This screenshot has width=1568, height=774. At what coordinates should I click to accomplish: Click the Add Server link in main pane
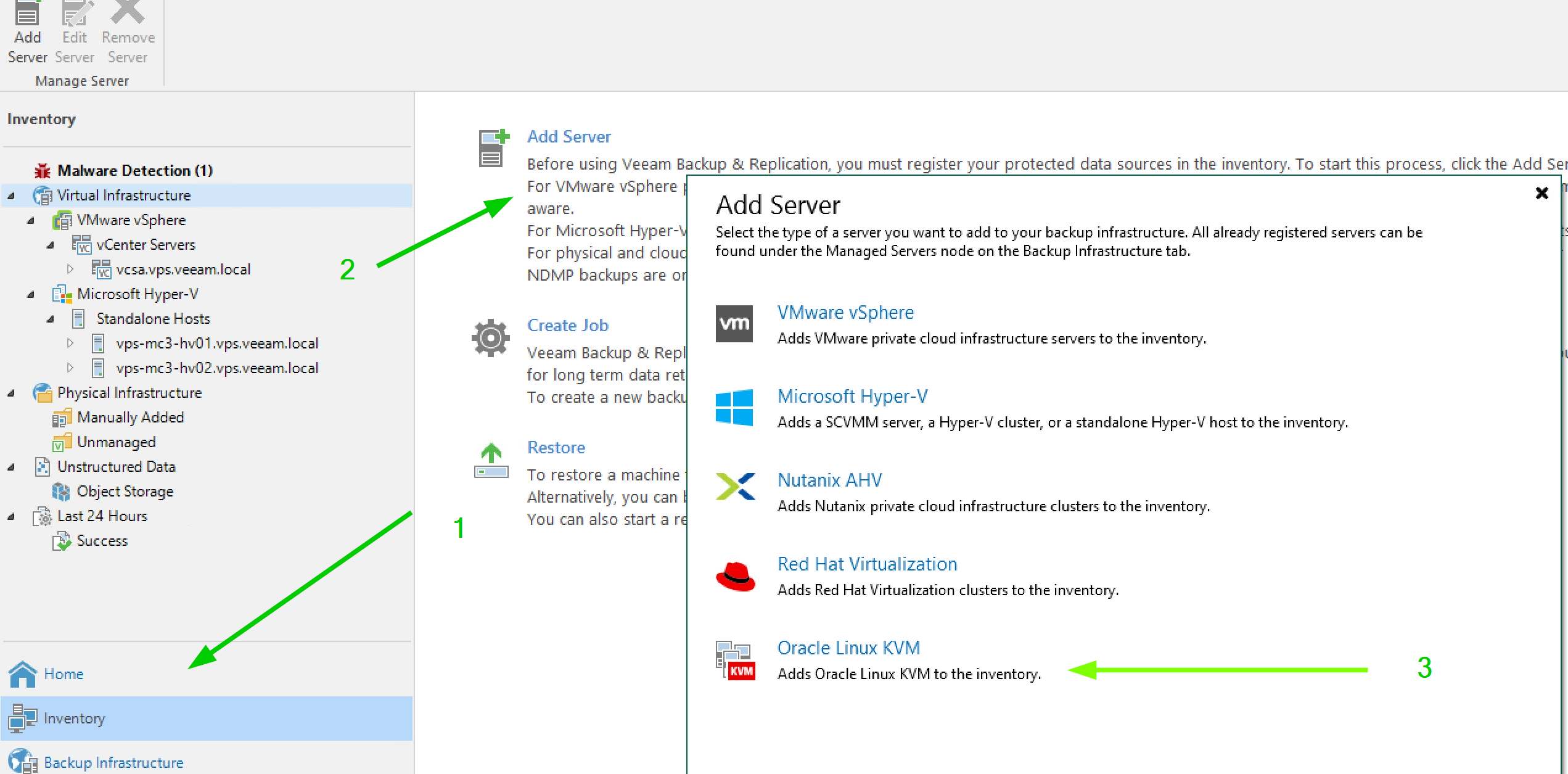point(569,137)
